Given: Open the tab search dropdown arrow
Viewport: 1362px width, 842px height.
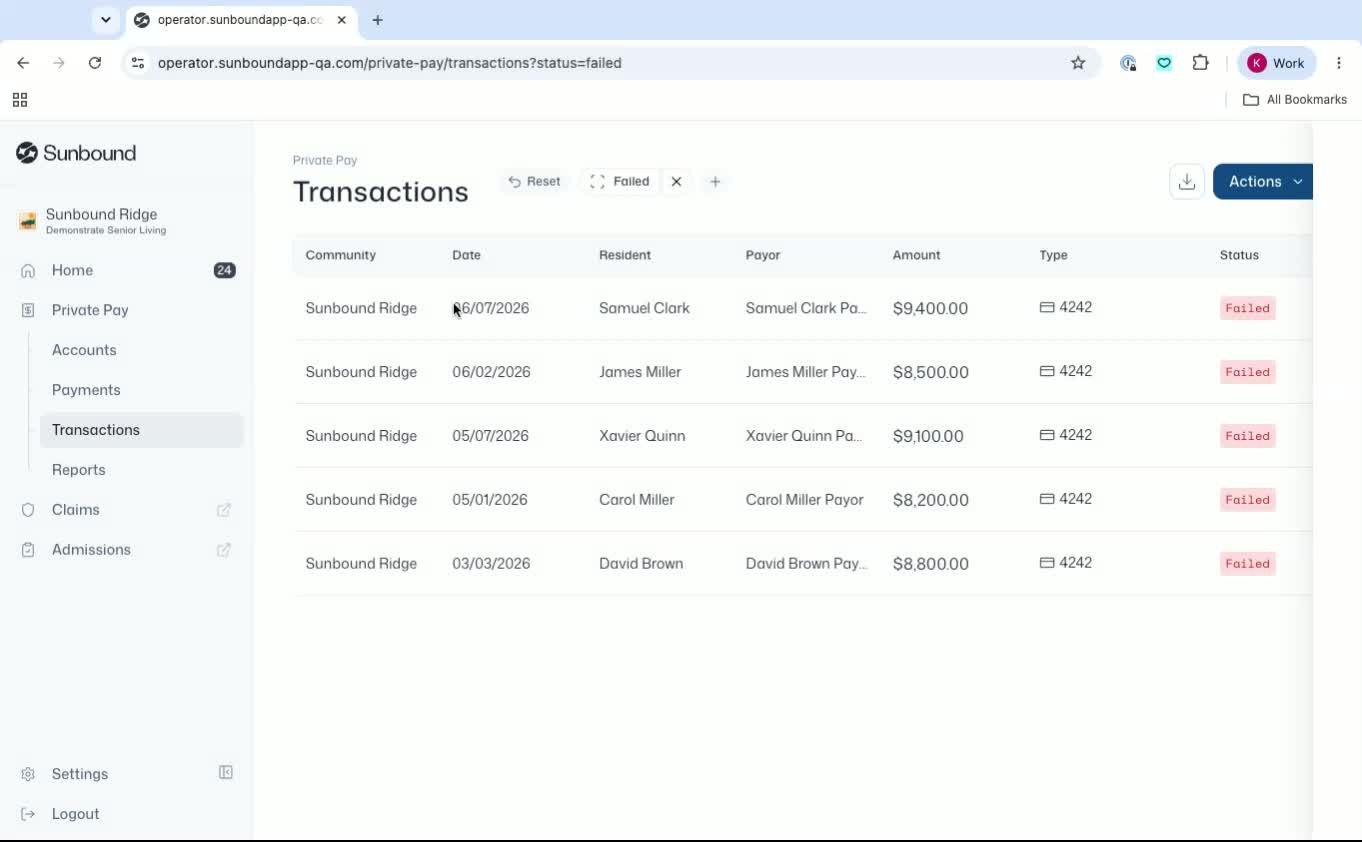Looking at the screenshot, I should tap(105, 20).
